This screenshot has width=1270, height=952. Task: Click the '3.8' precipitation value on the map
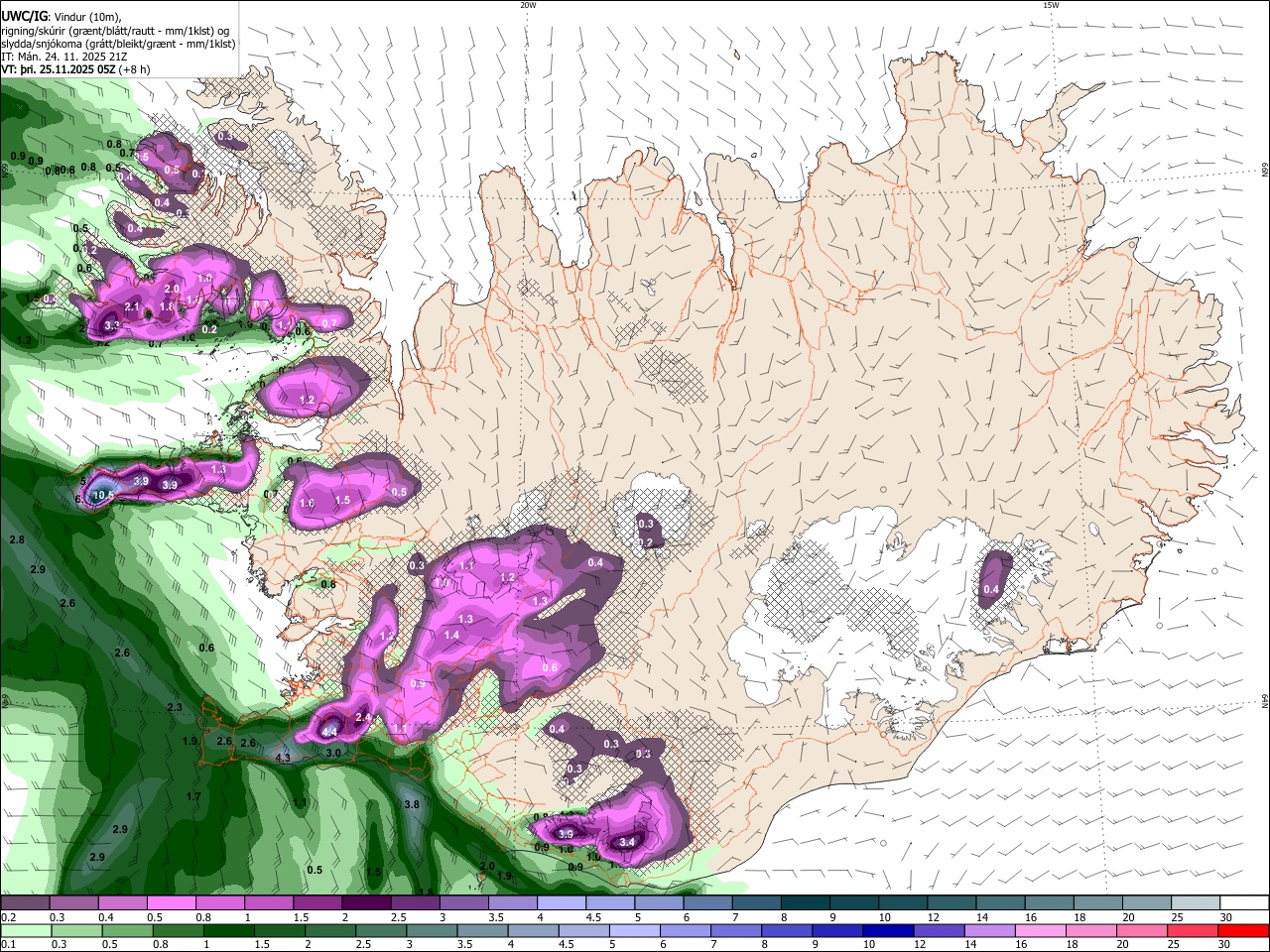click(412, 804)
